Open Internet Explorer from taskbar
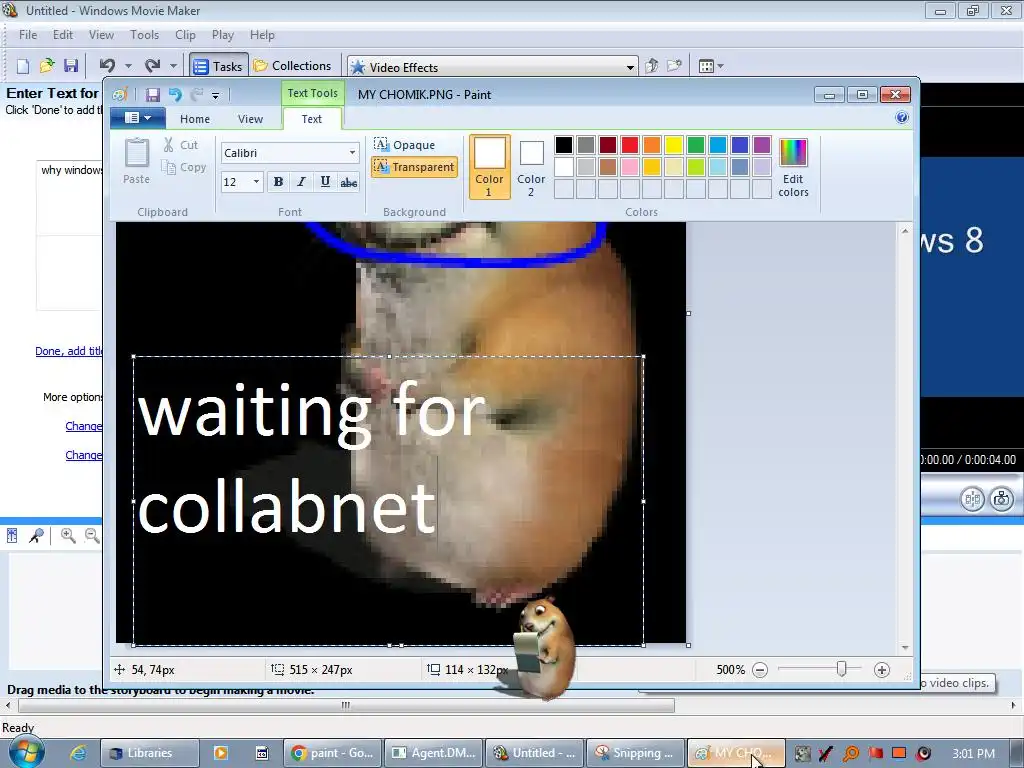The height and width of the screenshot is (768, 1024). (78, 753)
